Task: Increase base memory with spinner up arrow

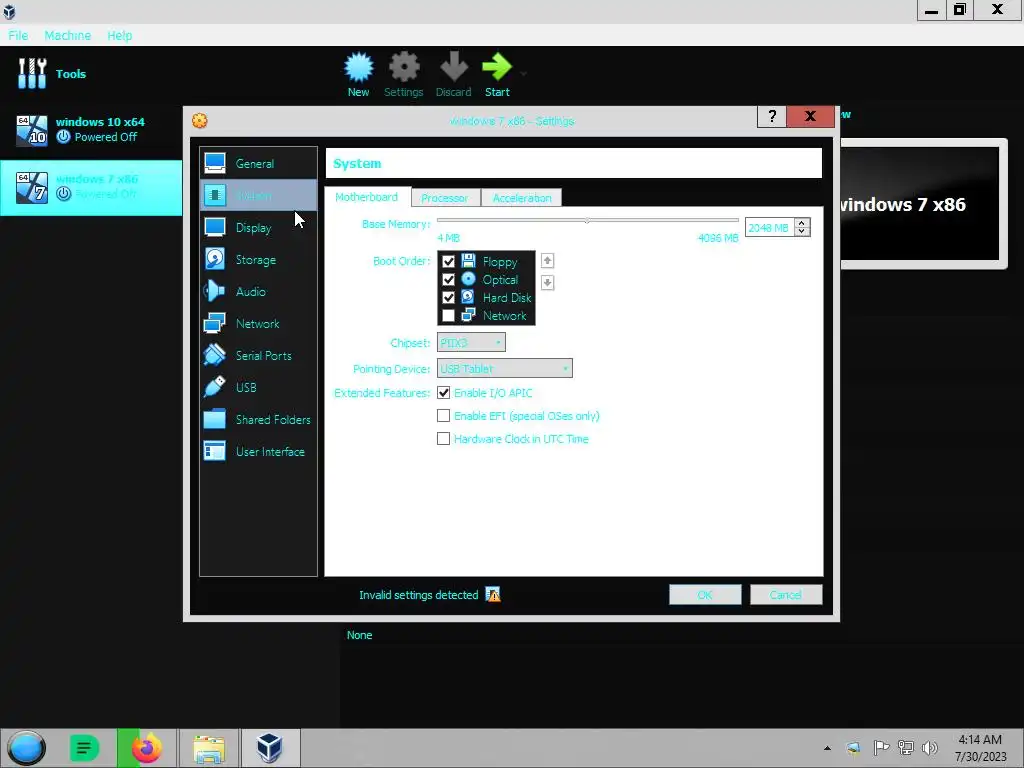Action: tap(802, 223)
